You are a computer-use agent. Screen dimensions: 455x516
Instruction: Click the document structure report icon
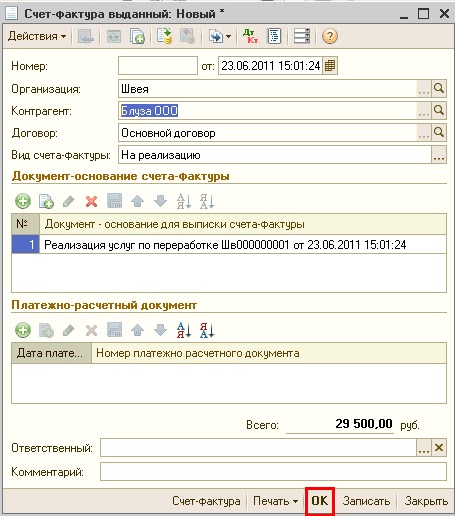tap(274, 36)
